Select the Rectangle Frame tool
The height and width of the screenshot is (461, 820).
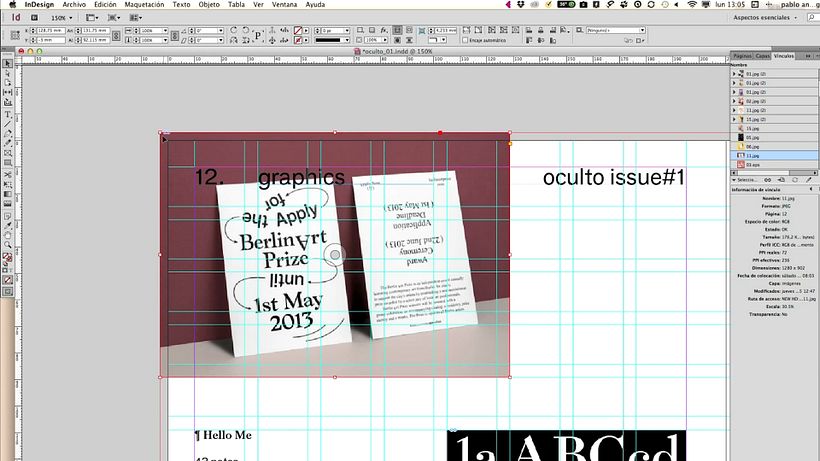click(8, 153)
